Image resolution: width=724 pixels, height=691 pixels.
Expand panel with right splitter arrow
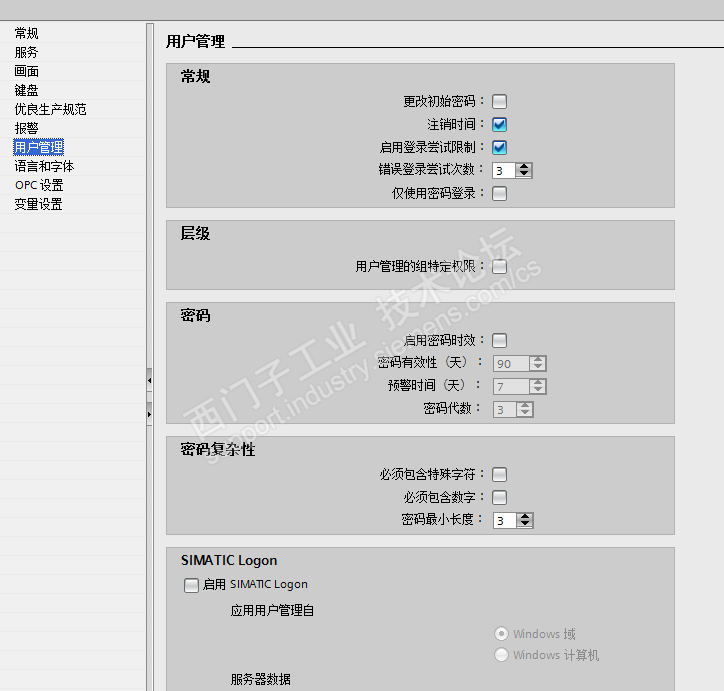[x=149, y=414]
